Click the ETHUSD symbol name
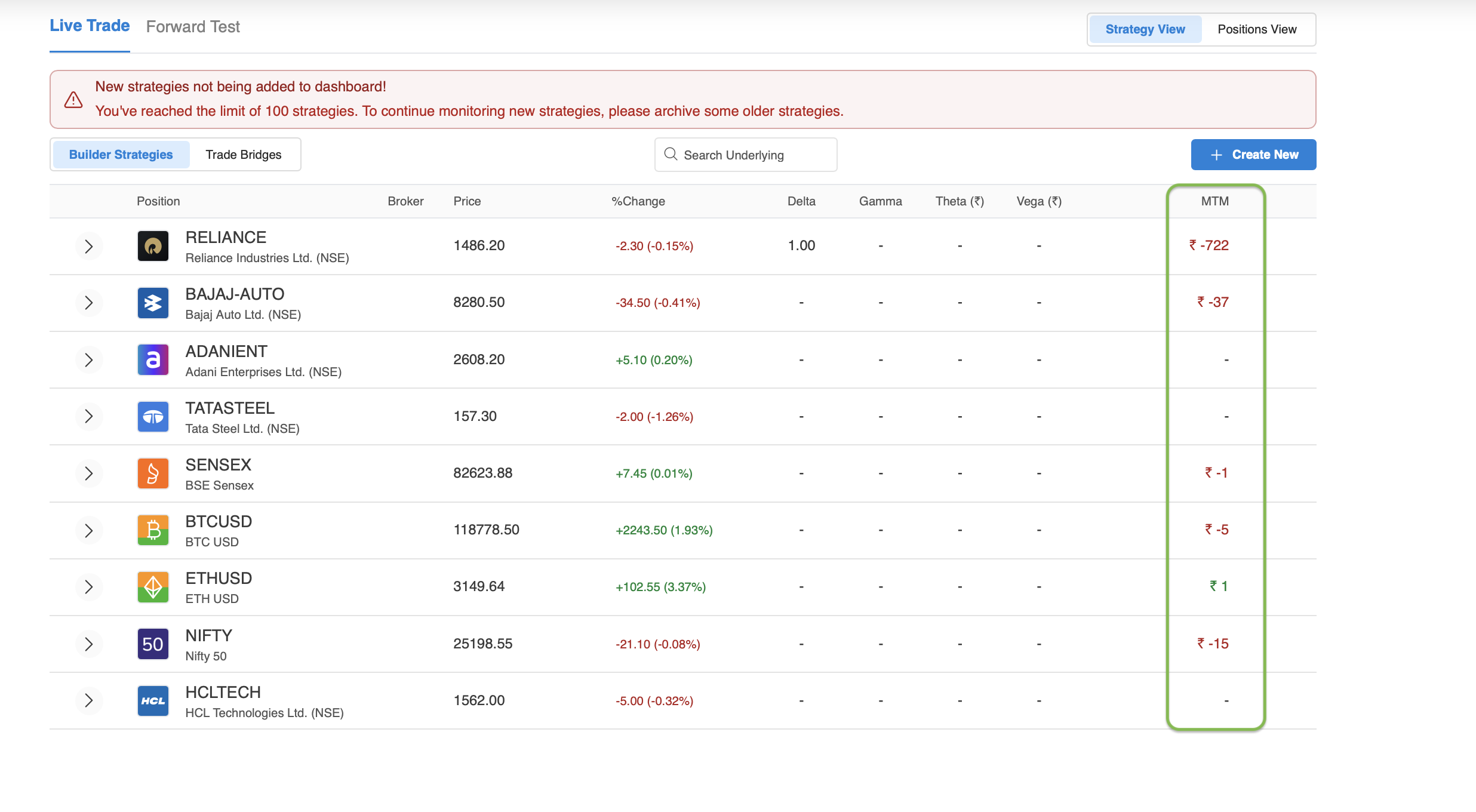The width and height of the screenshot is (1476, 812). [x=219, y=578]
